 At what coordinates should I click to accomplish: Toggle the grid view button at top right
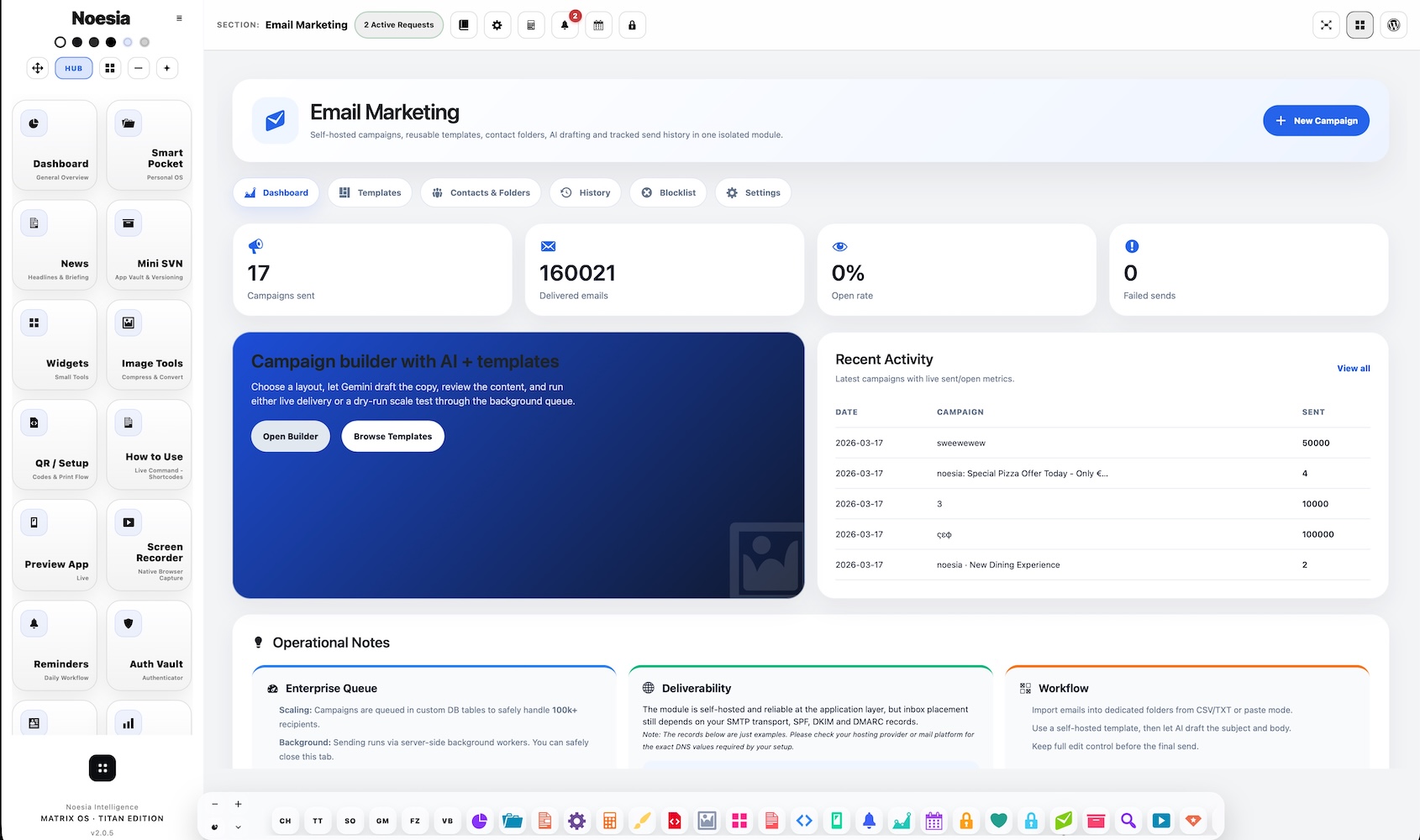(x=1360, y=25)
